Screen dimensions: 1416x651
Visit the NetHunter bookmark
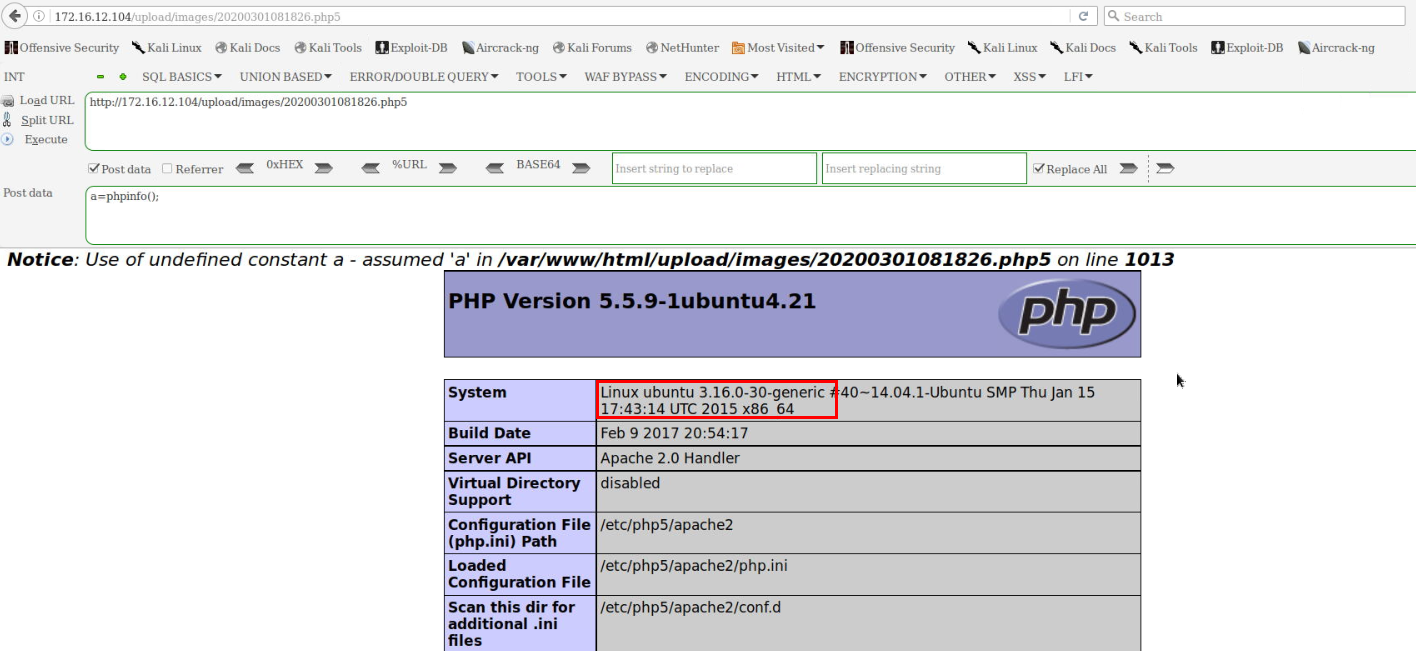682,47
